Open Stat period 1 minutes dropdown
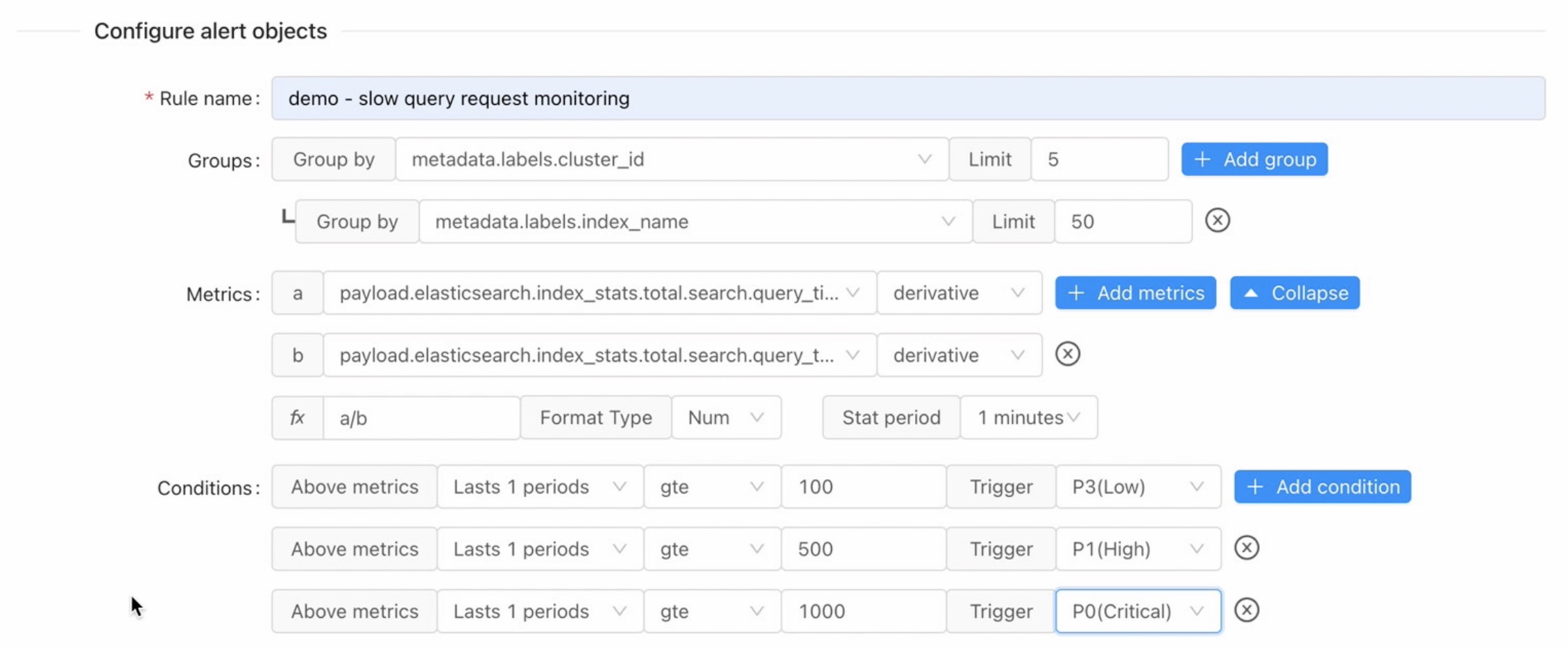 click(1028, 417)
